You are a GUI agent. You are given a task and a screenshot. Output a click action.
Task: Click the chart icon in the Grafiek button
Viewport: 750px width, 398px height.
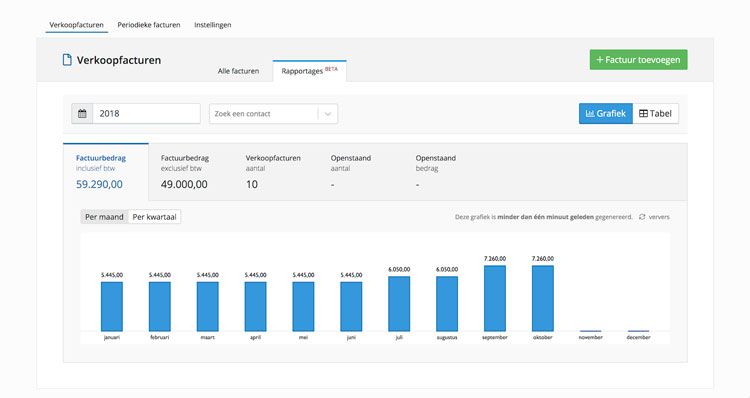pyautogui.click(x=590, y=113)
